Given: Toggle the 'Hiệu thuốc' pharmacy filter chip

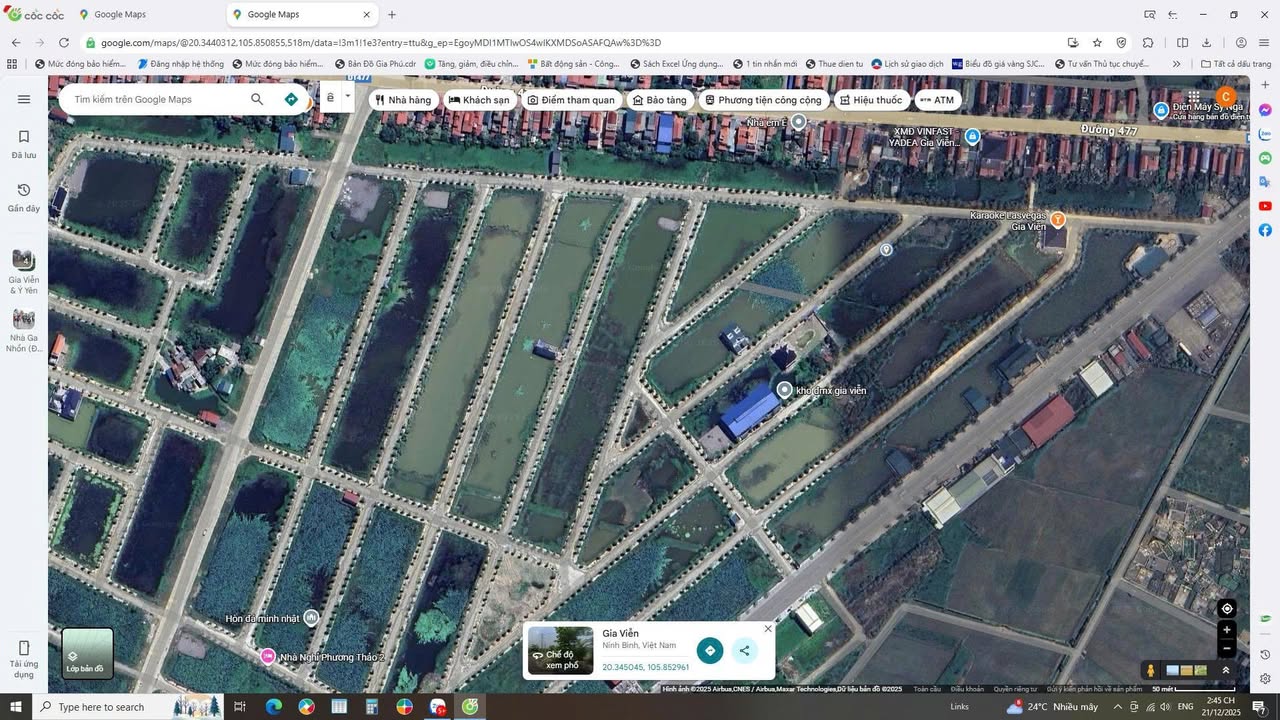Looking at the screenshot, I should [870, 100].
